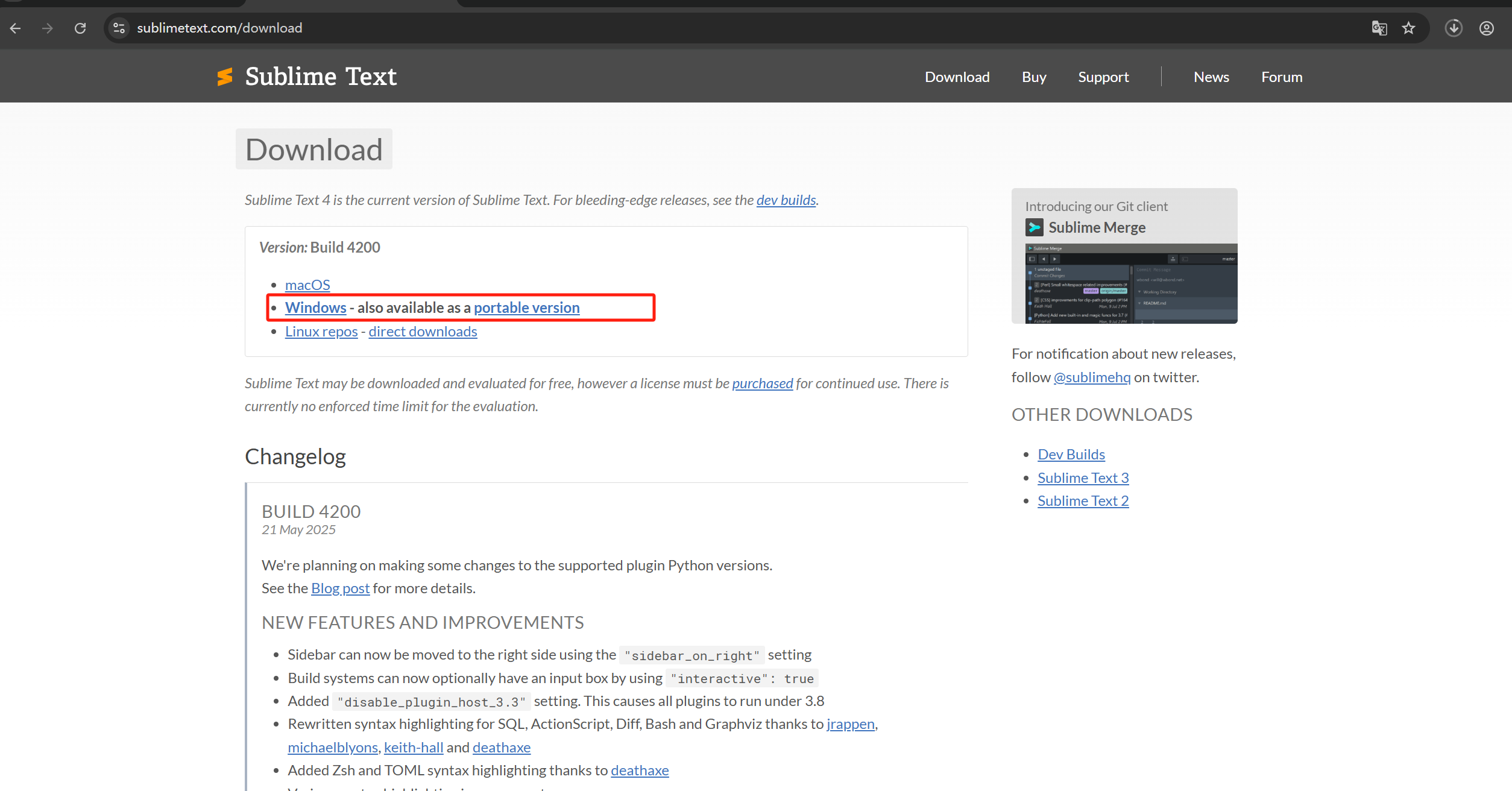The image size is (1512, 791).
Task: Go to Support in top navigation
Action: pyautogui.click(x=1103, y=77)
